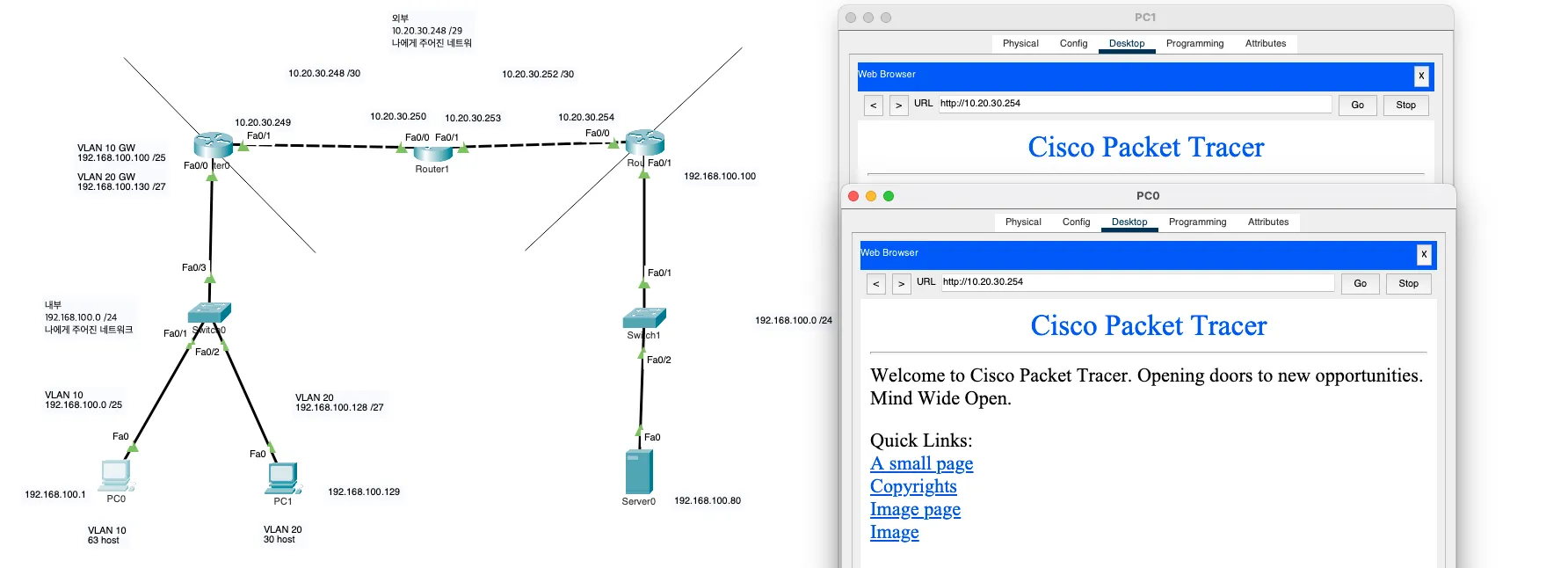Viewport: 1568px width, 568px height.
Task: Close the PC1 Web Browser panel X
Action: point(1421,76)
